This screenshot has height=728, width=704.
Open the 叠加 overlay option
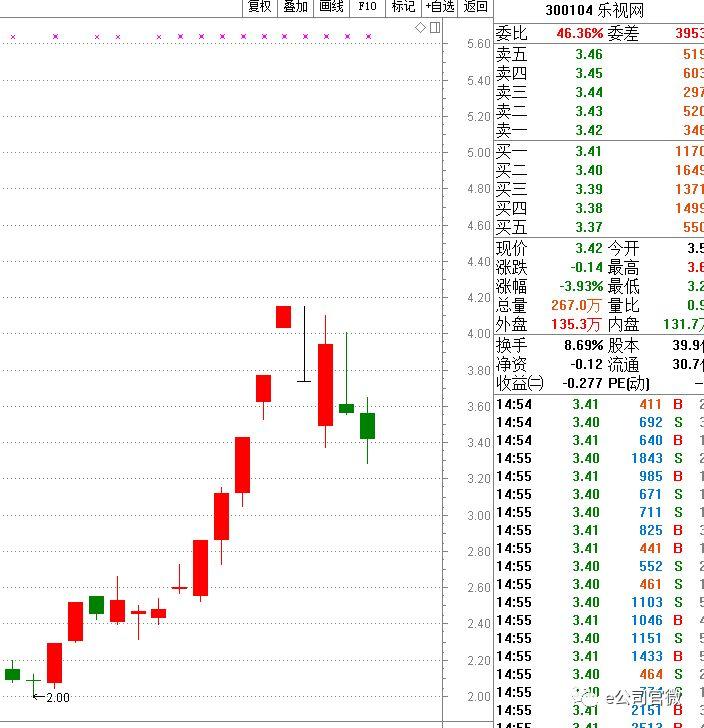point(296,7)
